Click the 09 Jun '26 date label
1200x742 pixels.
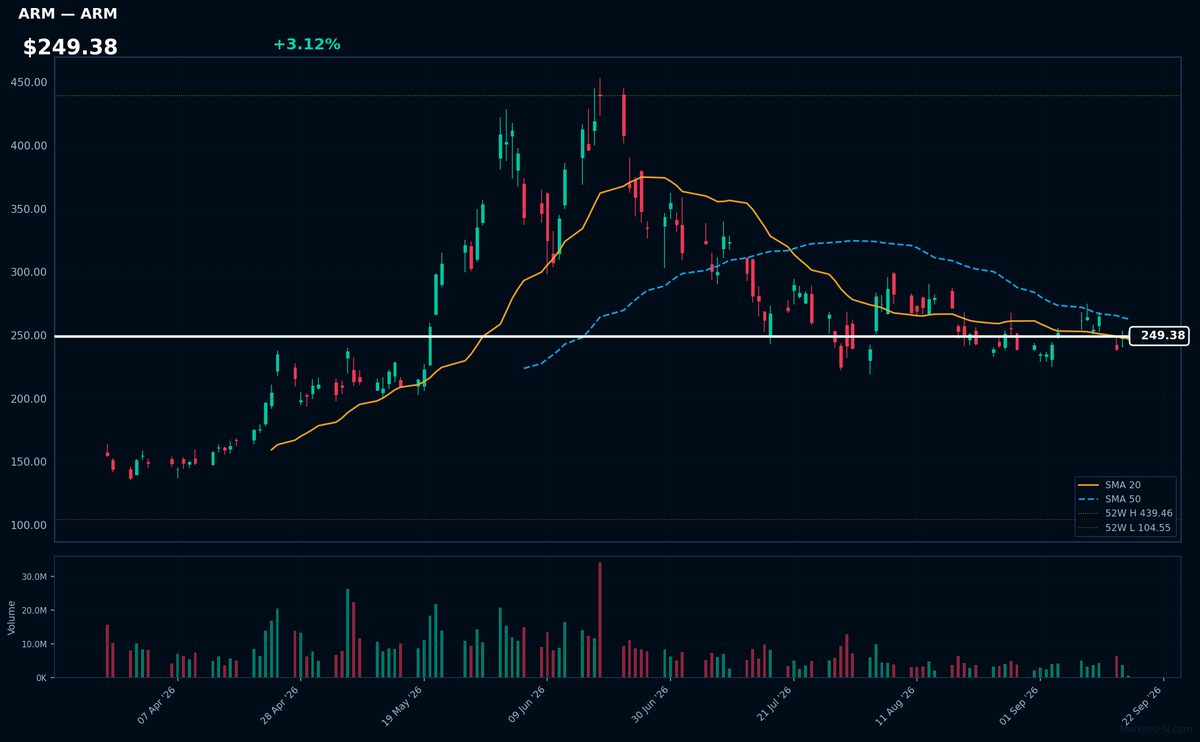[x=527, y=705]
